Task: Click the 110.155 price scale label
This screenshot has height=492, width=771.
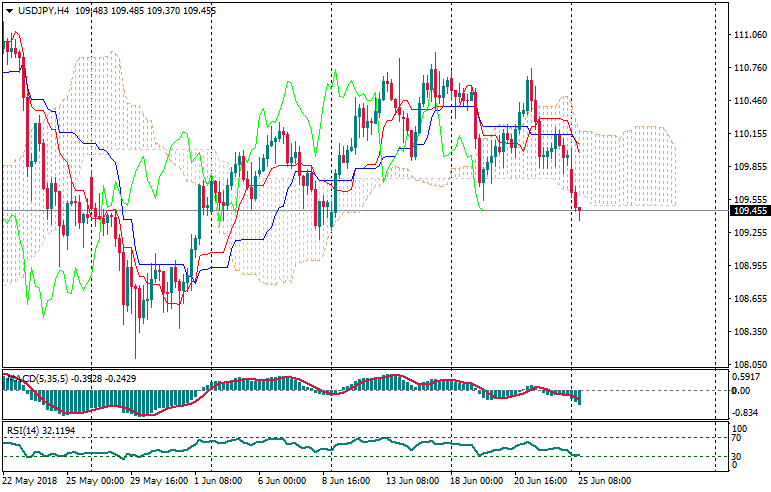Action: coord(749,134)
